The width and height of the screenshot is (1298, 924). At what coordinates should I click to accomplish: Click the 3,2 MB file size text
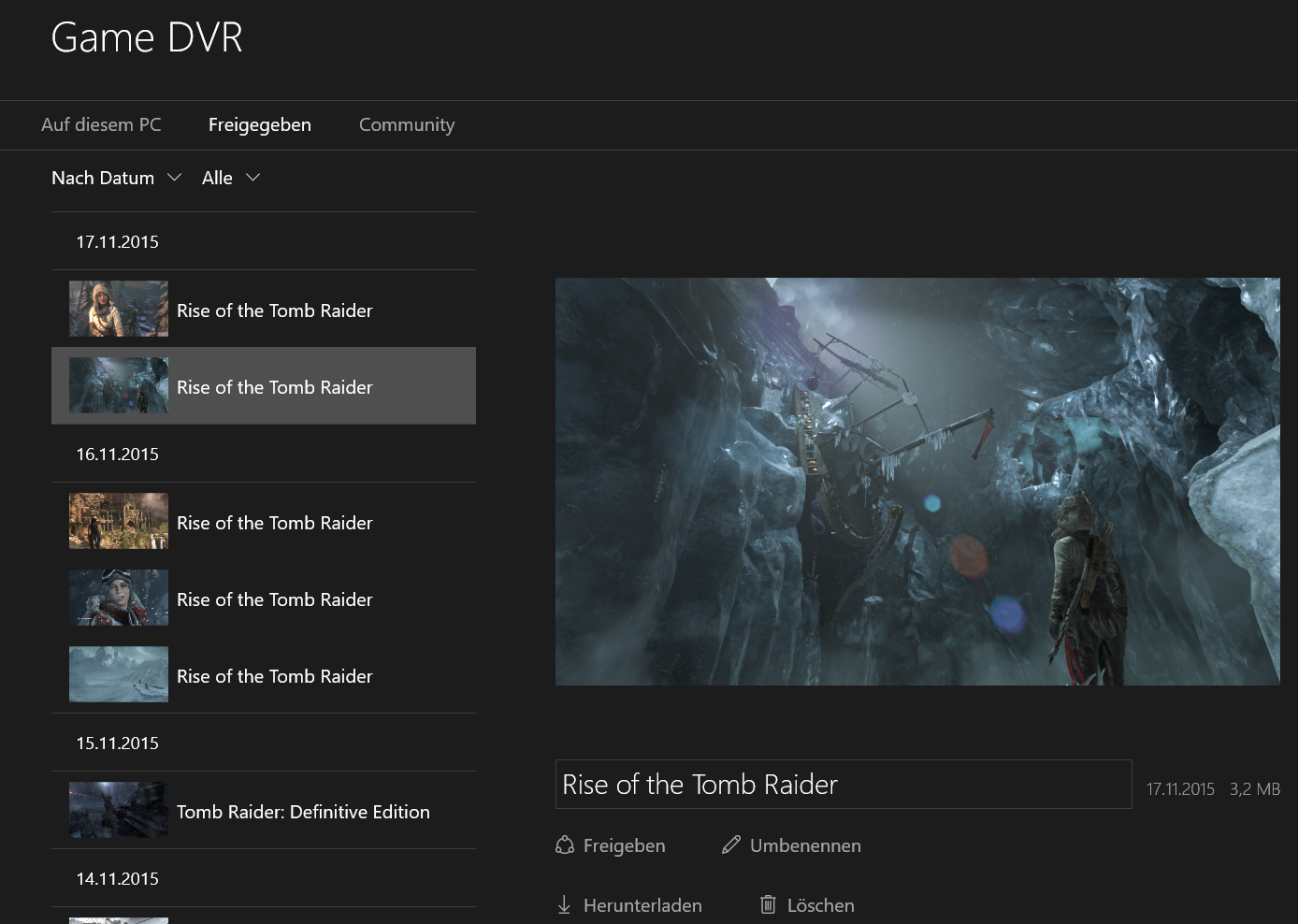1255,789
